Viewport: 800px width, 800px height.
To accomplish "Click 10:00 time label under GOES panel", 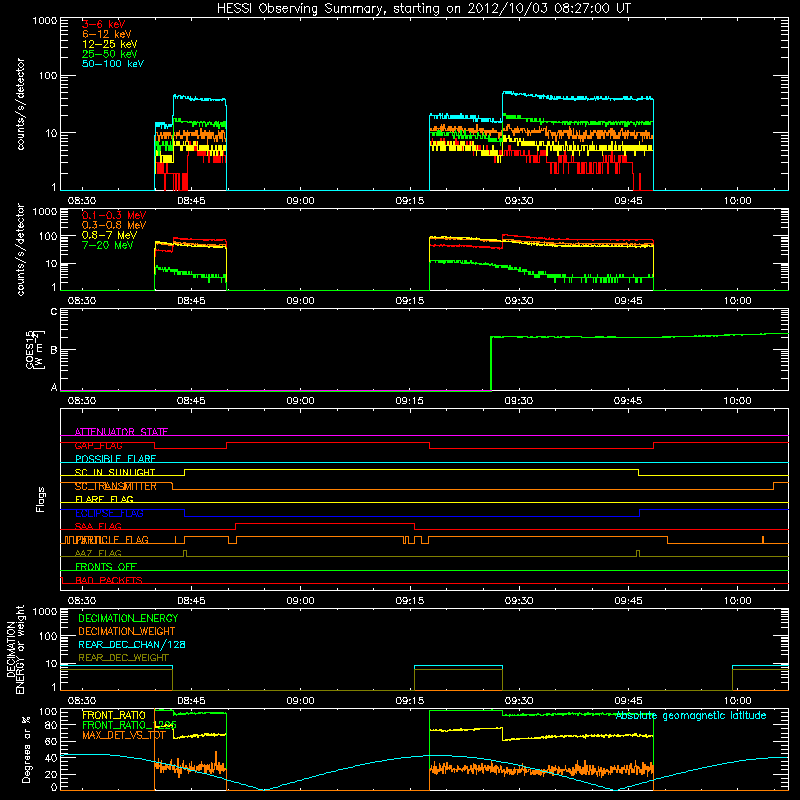I will coord(737,401).
